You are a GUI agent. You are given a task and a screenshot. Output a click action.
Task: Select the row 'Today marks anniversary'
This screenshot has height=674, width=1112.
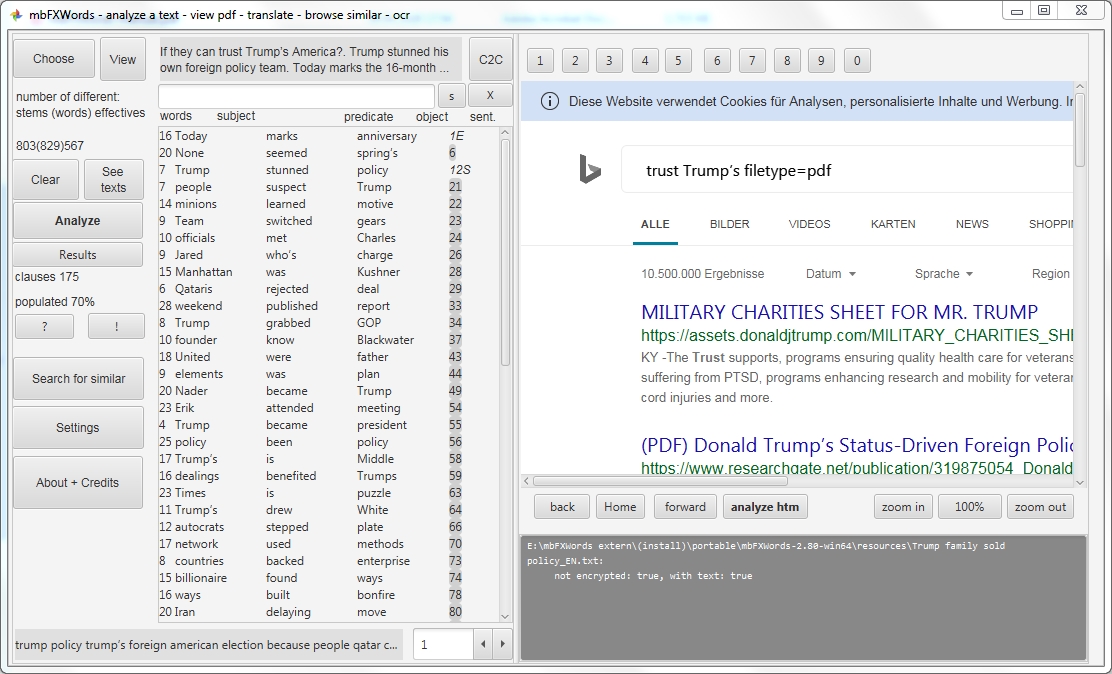328,136
